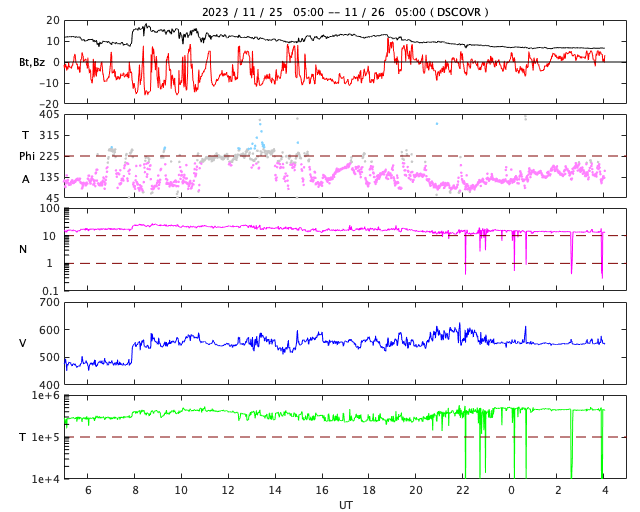
Task: Click the '4' hour tick on the UT axis
Action: coord(605,490)
